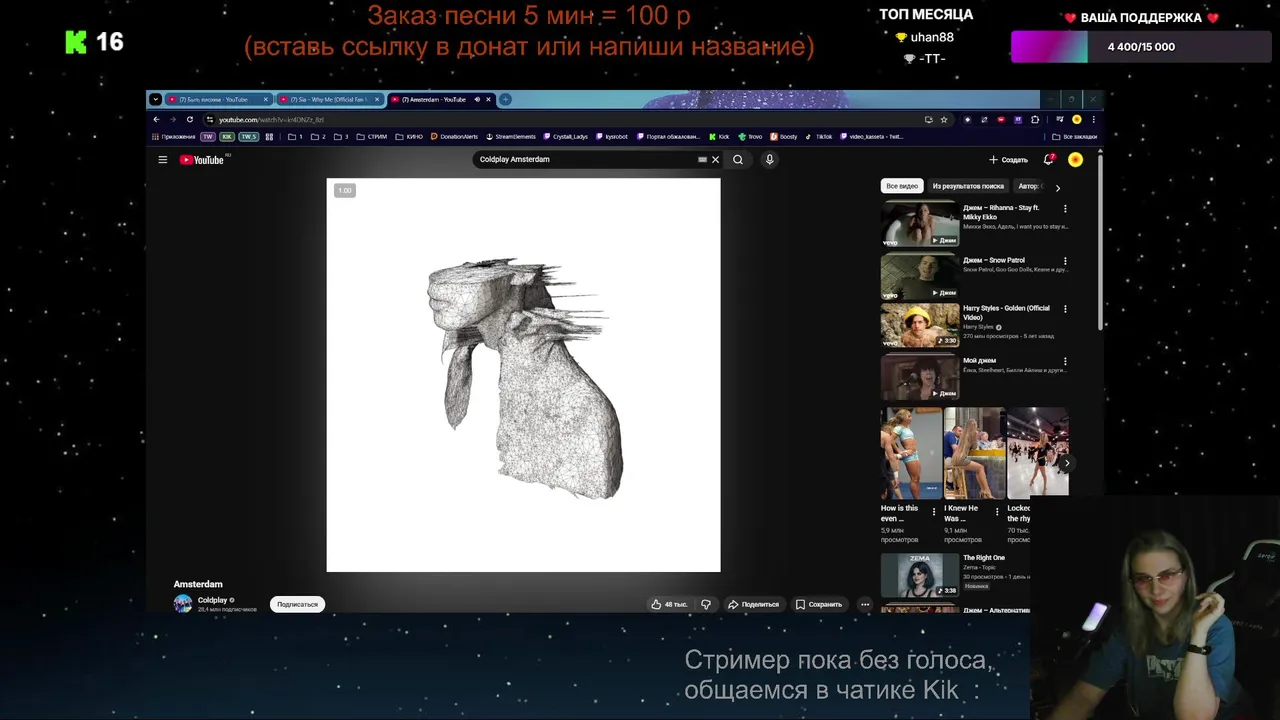Open the Boosty bookmark

(x=784, y=136)
